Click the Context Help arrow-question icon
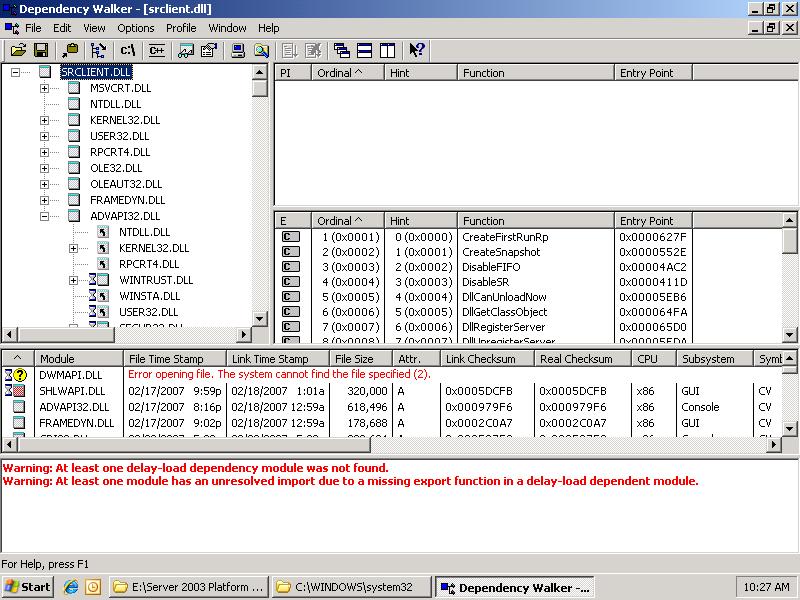Image resolution: width=800 pixels, height=600 pixels. tap(416, 50)
